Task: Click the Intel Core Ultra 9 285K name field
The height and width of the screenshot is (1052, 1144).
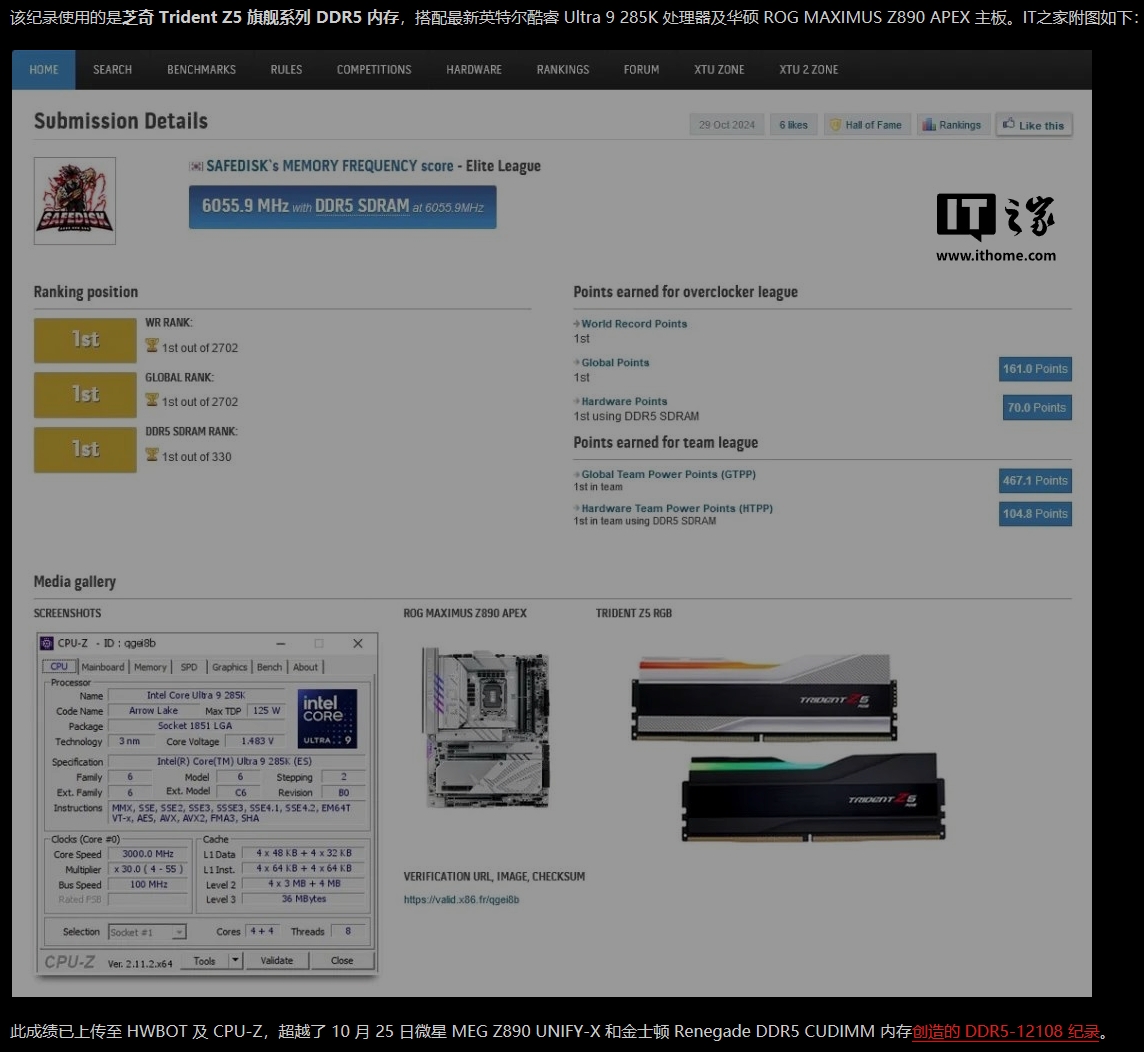Action: click(196, 695)
